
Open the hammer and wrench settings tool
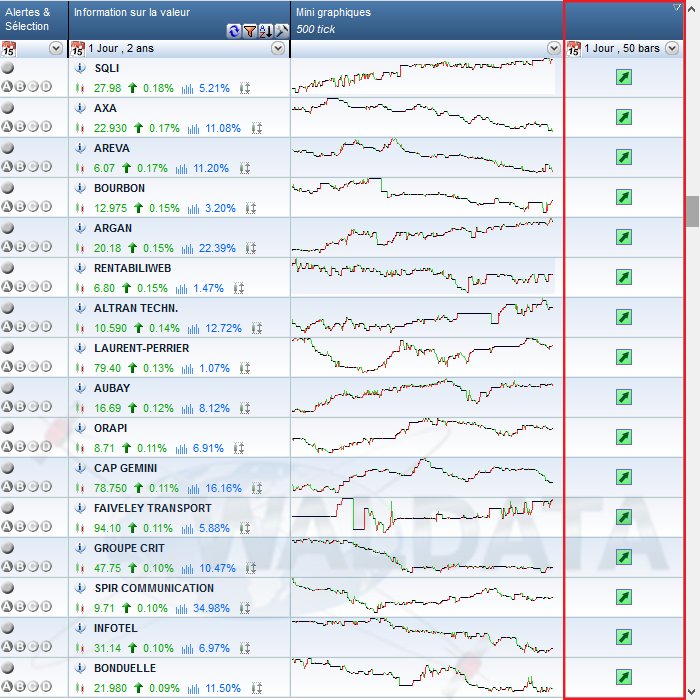coord(281,31)
